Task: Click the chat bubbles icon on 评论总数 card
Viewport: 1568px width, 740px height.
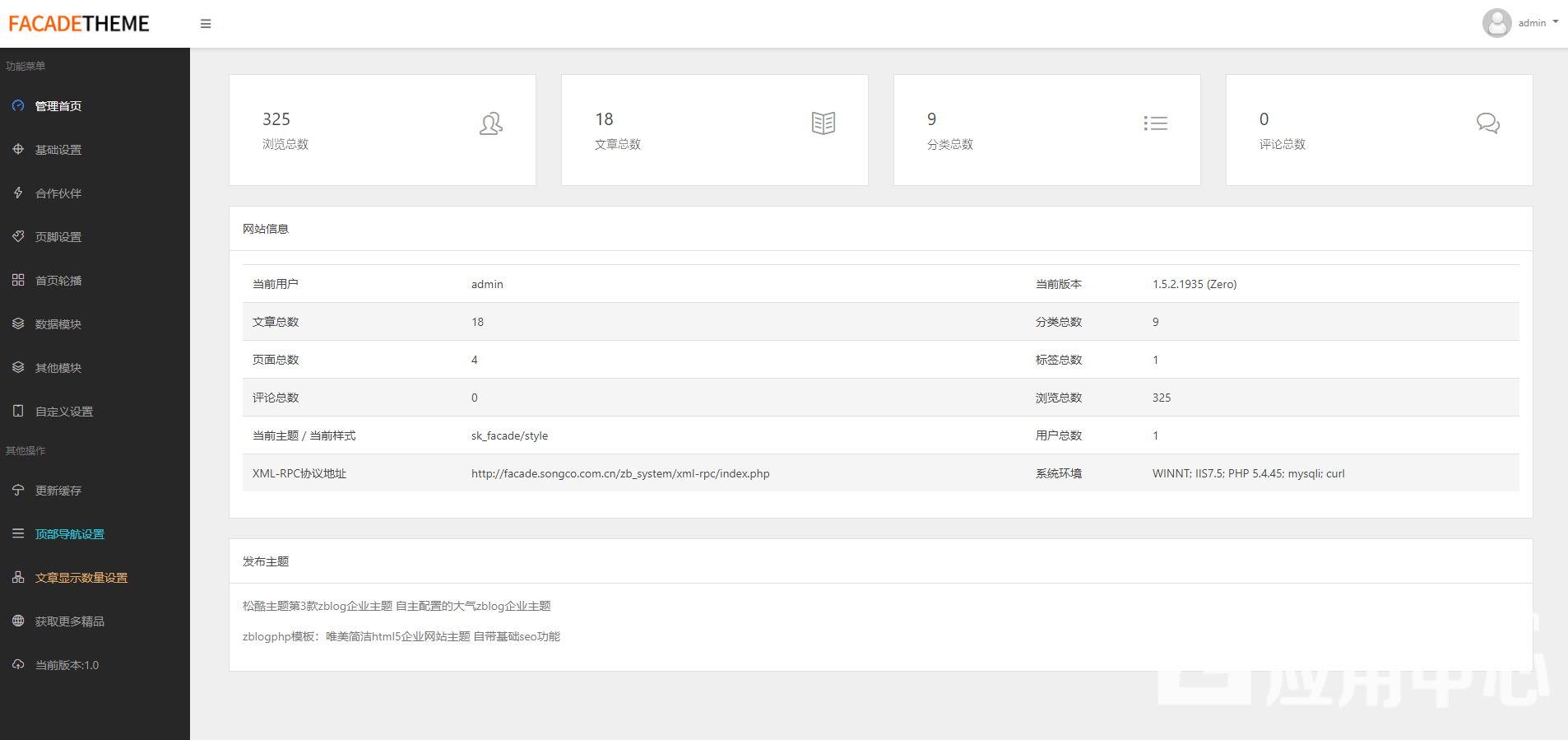Action: (1488, 123)
